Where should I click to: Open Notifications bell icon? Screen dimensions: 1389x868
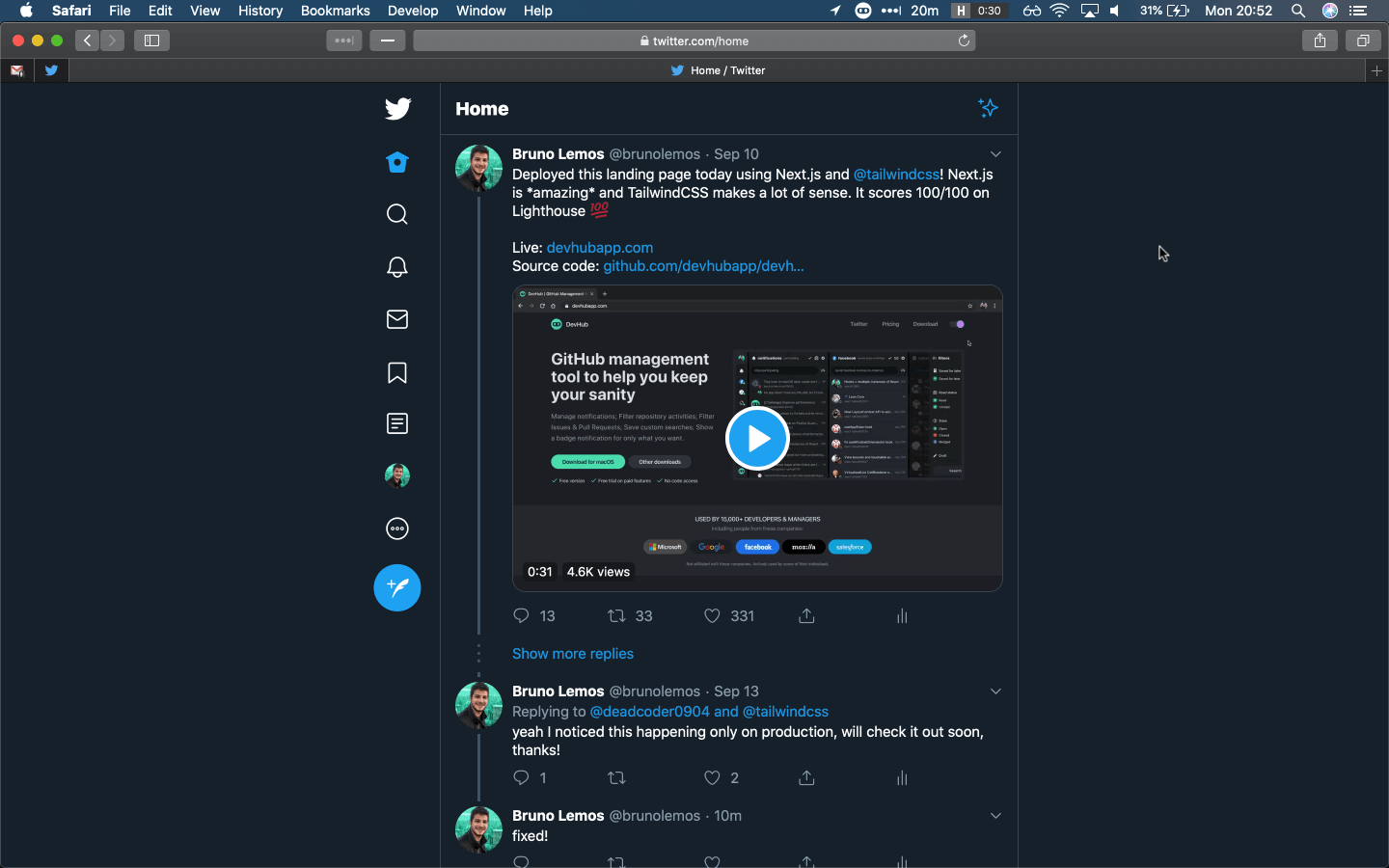[x=397, y=267]
